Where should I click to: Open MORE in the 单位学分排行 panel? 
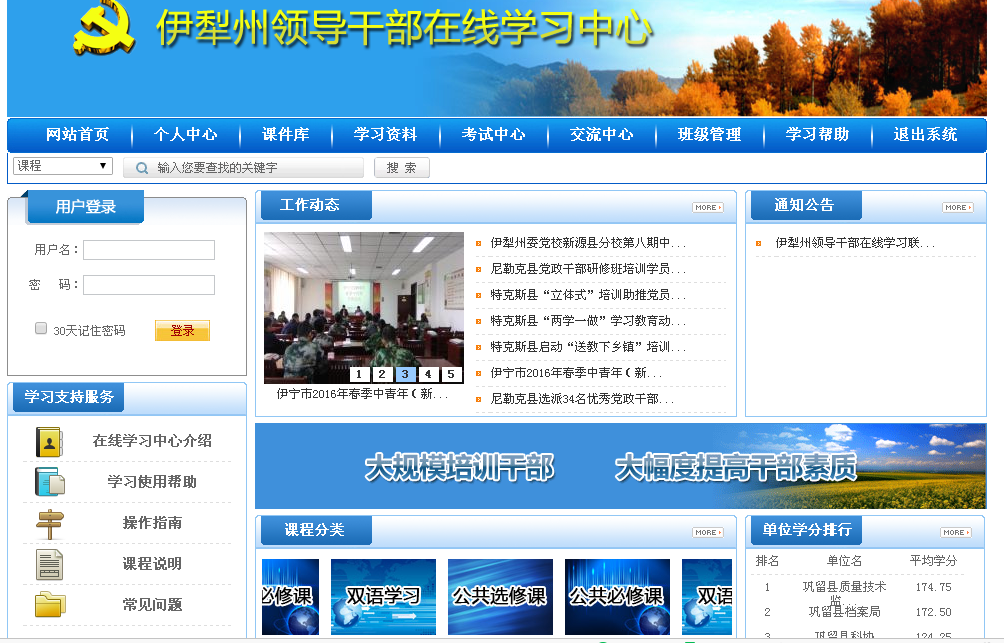pos(956,532)
